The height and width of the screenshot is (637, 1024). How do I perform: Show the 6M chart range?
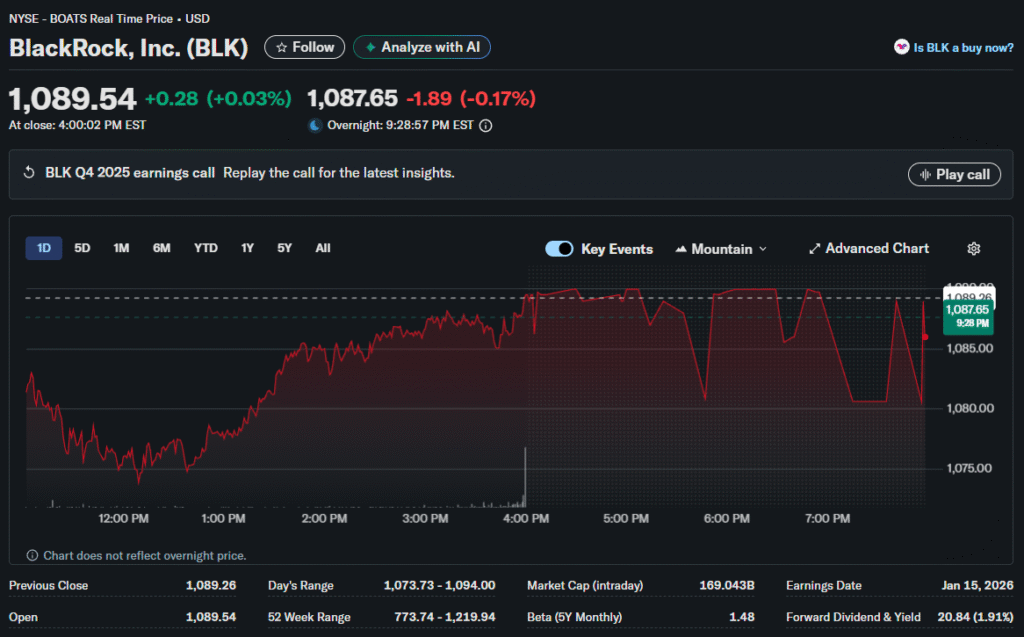[161, 248]
